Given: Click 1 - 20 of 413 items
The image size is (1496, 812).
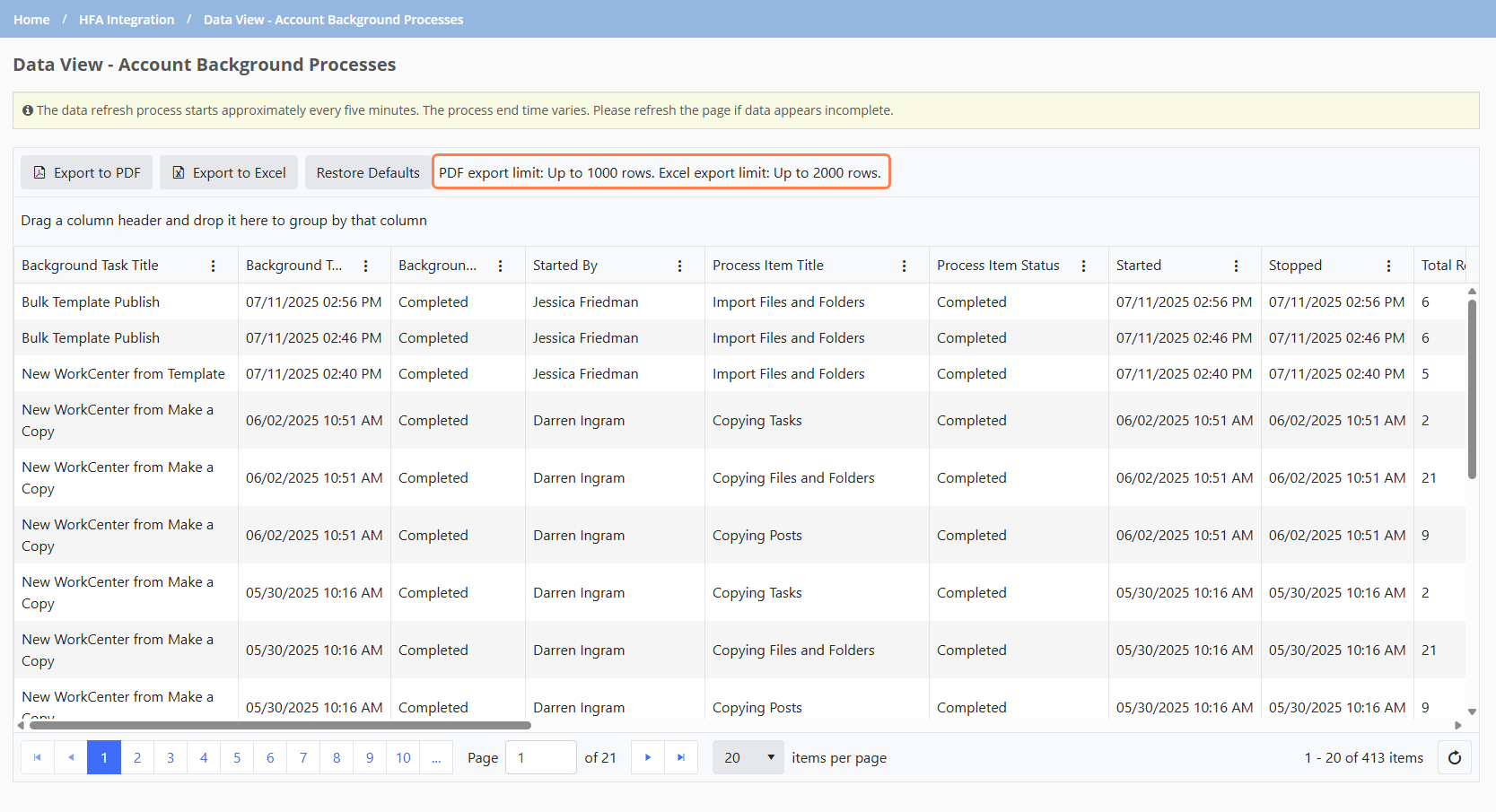Looking at the screenshot, I should click(x=1364, y=757).
